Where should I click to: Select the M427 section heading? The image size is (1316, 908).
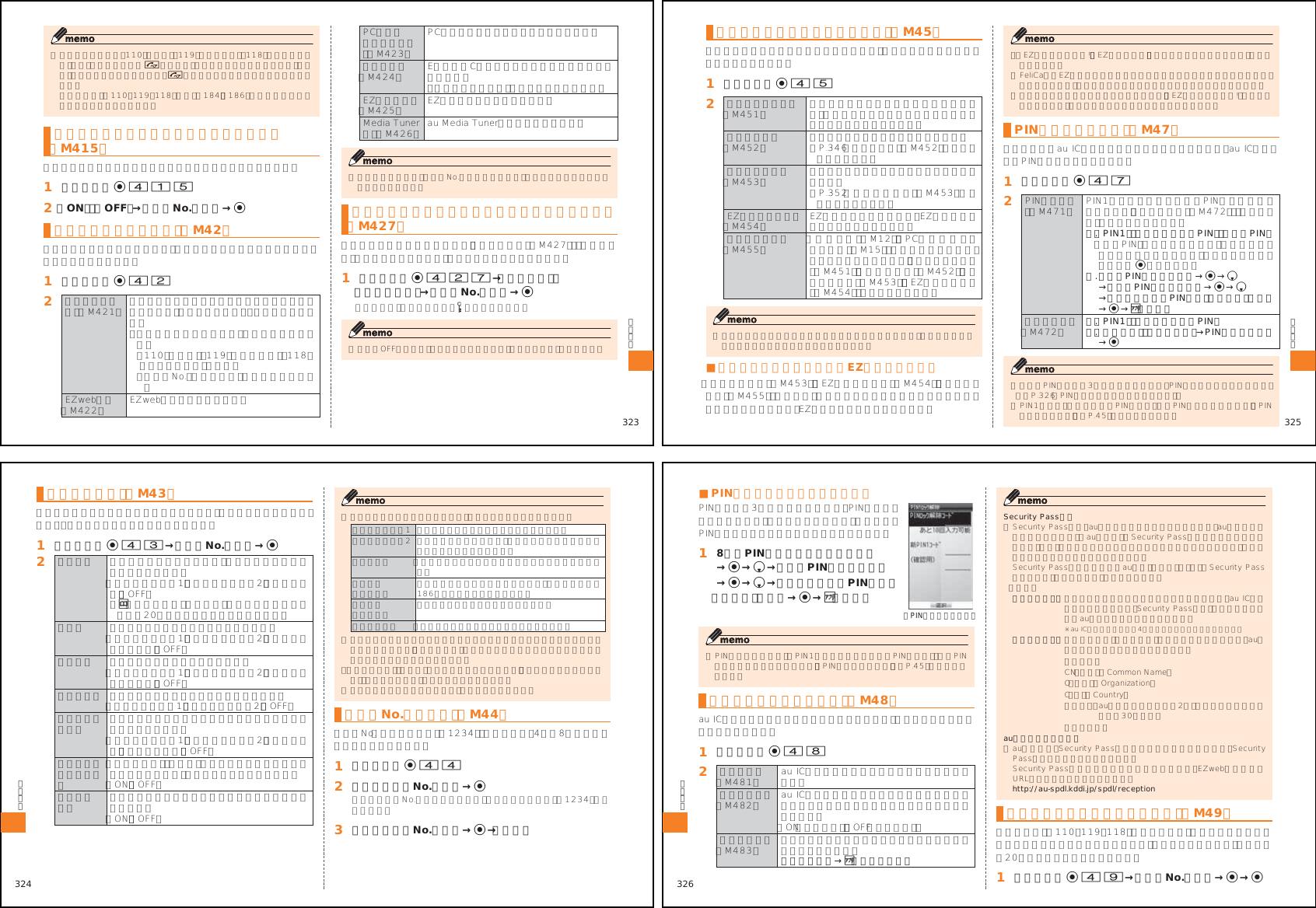(480, 218)
